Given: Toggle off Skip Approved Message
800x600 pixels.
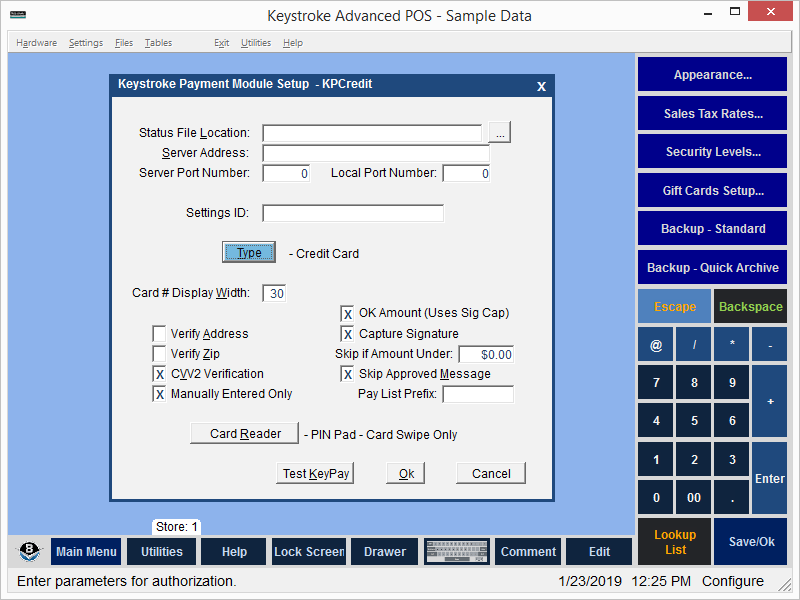Looking at the screenshot, I should [x=349, y=373].
